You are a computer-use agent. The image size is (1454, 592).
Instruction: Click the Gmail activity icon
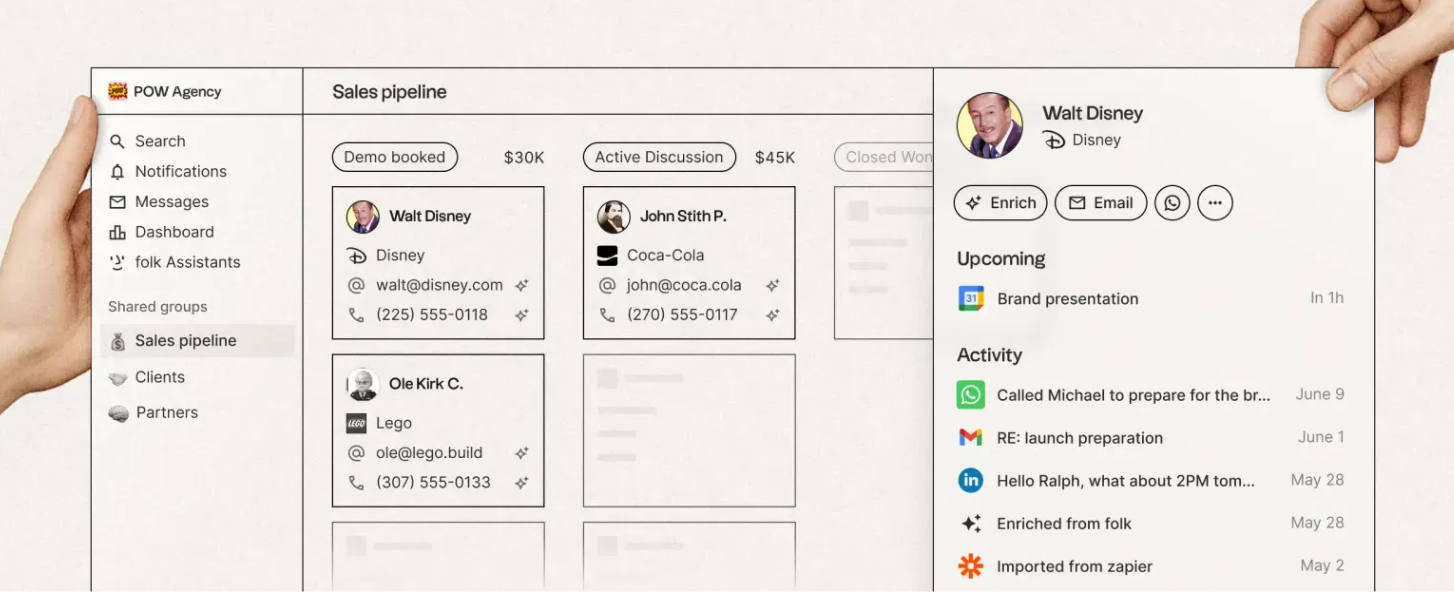[971, 438]
